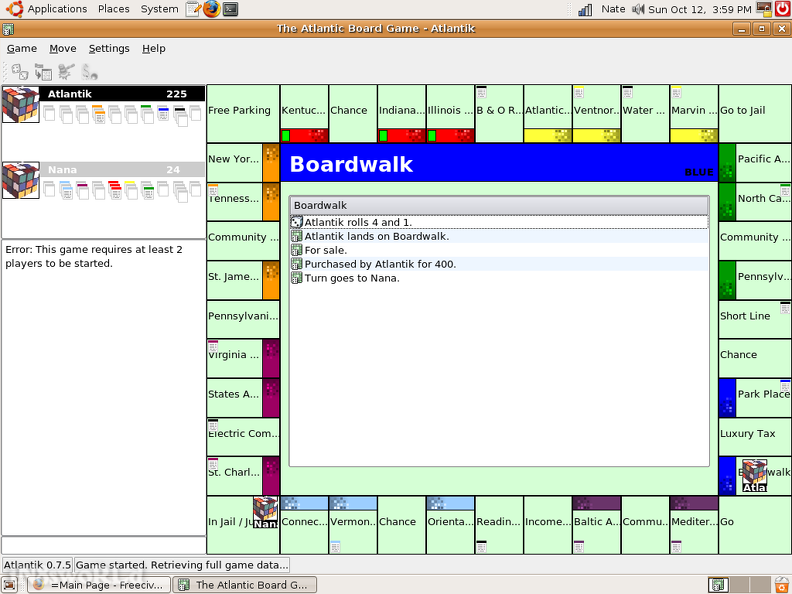Select the Park Place square
792x594 pixels.
tap(755, 398)
